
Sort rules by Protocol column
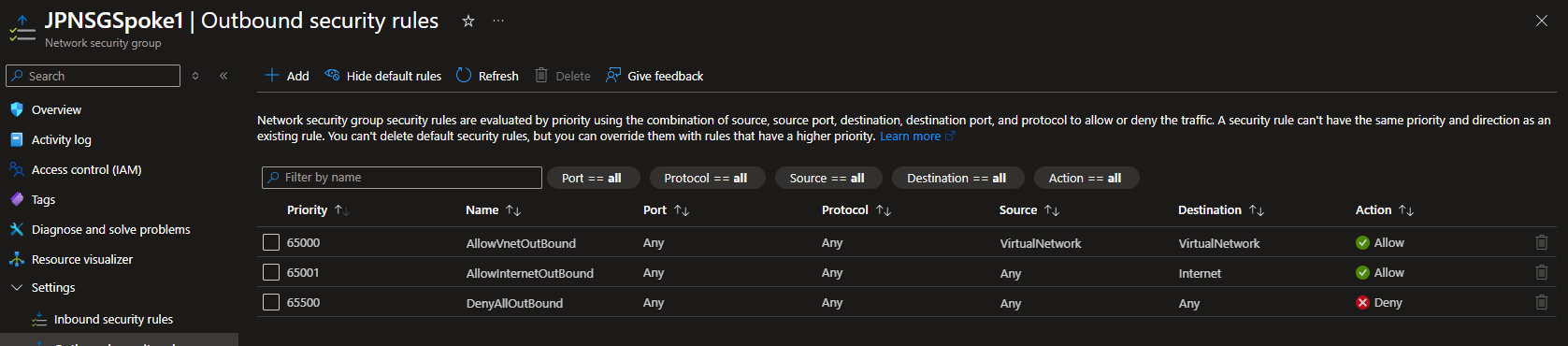pos(856,210)
